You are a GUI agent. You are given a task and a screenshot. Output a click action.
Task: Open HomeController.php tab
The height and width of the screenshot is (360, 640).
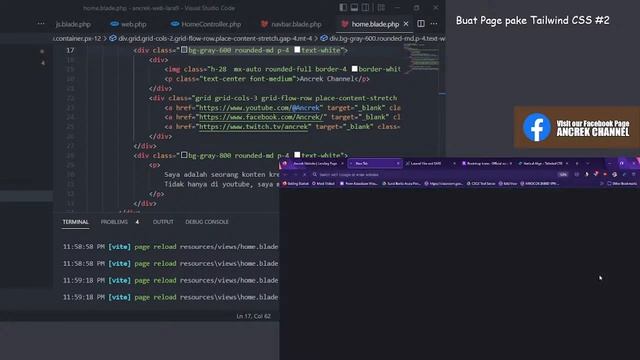point(206,24)
